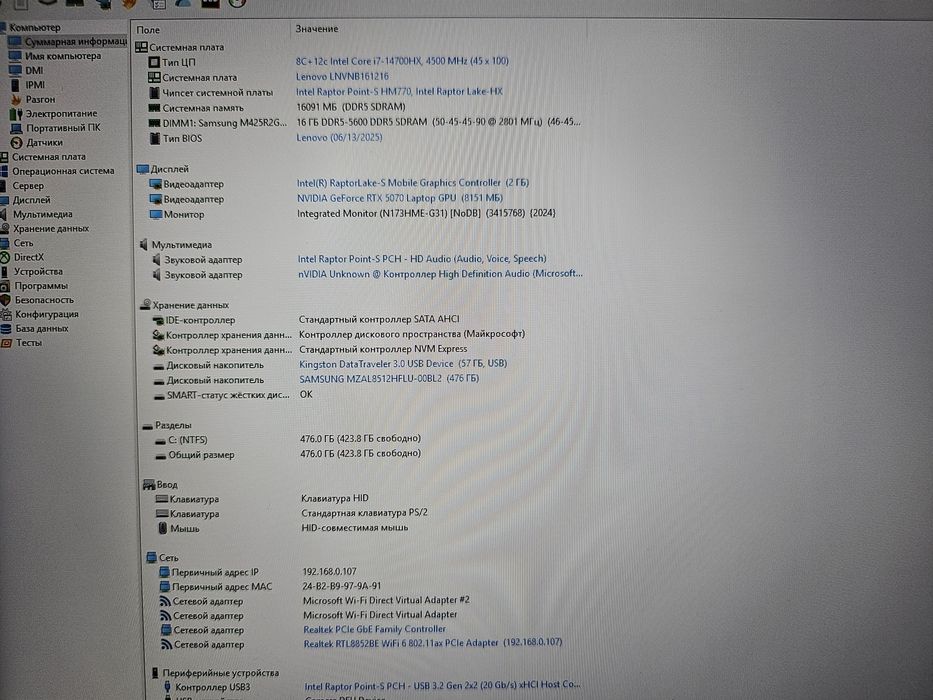Open Имя компьютера in the sidebar
Image resolution: width=933 pixels, height=700 pixels.
coord(55,56)
